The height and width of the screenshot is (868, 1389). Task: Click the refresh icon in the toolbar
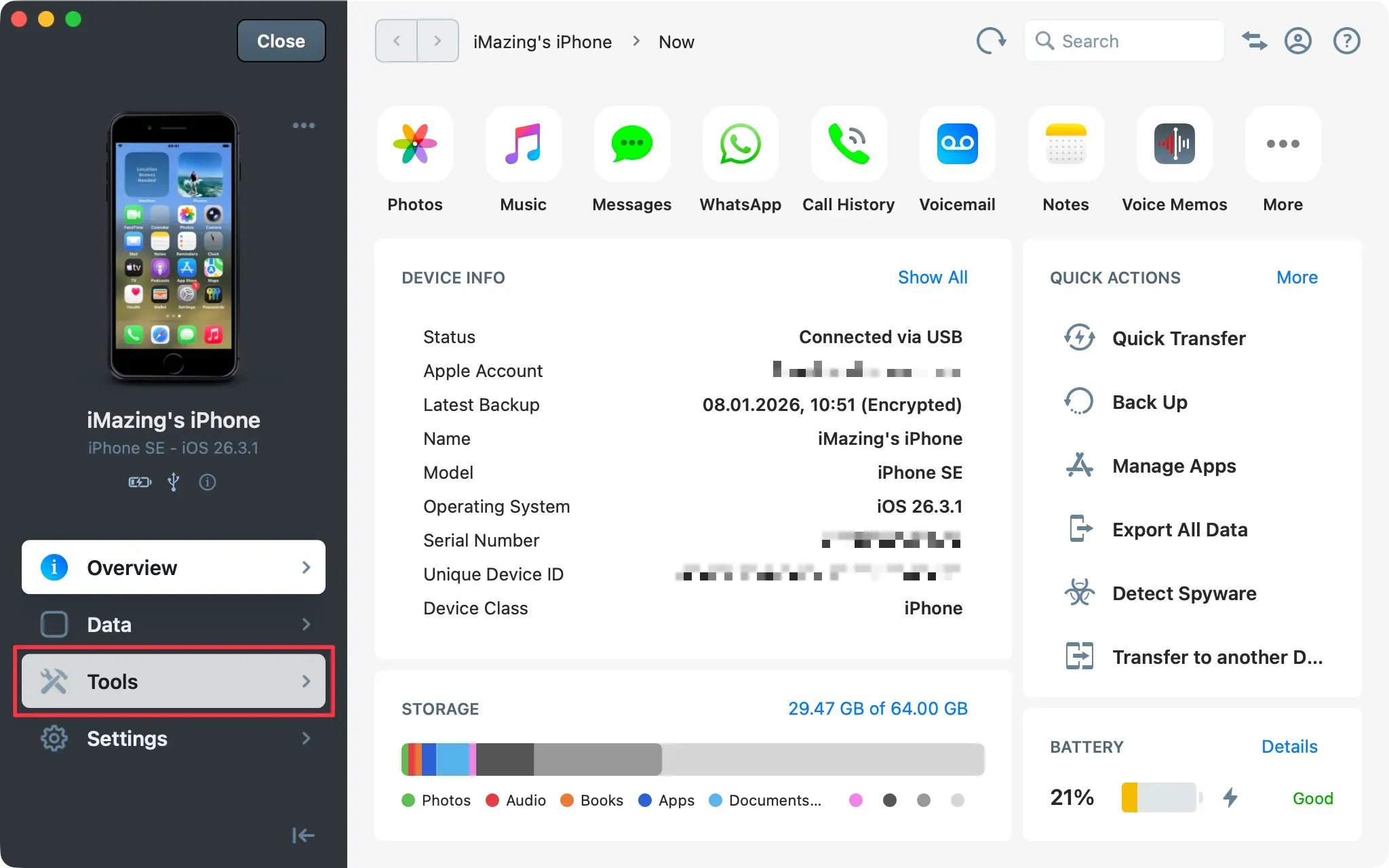pyautogui.click(x=991, y=41)
